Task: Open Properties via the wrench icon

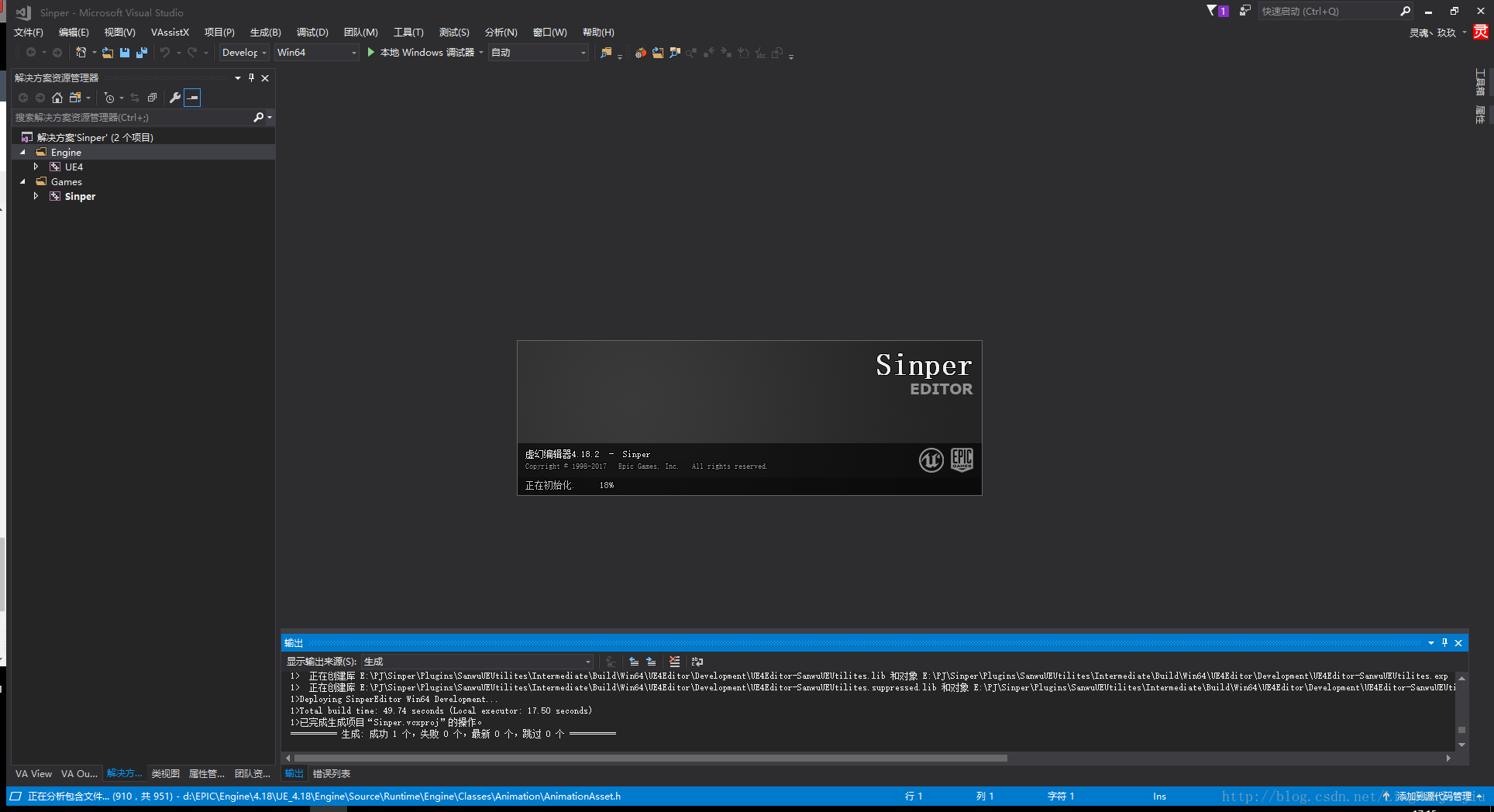Action: (175, 98)
